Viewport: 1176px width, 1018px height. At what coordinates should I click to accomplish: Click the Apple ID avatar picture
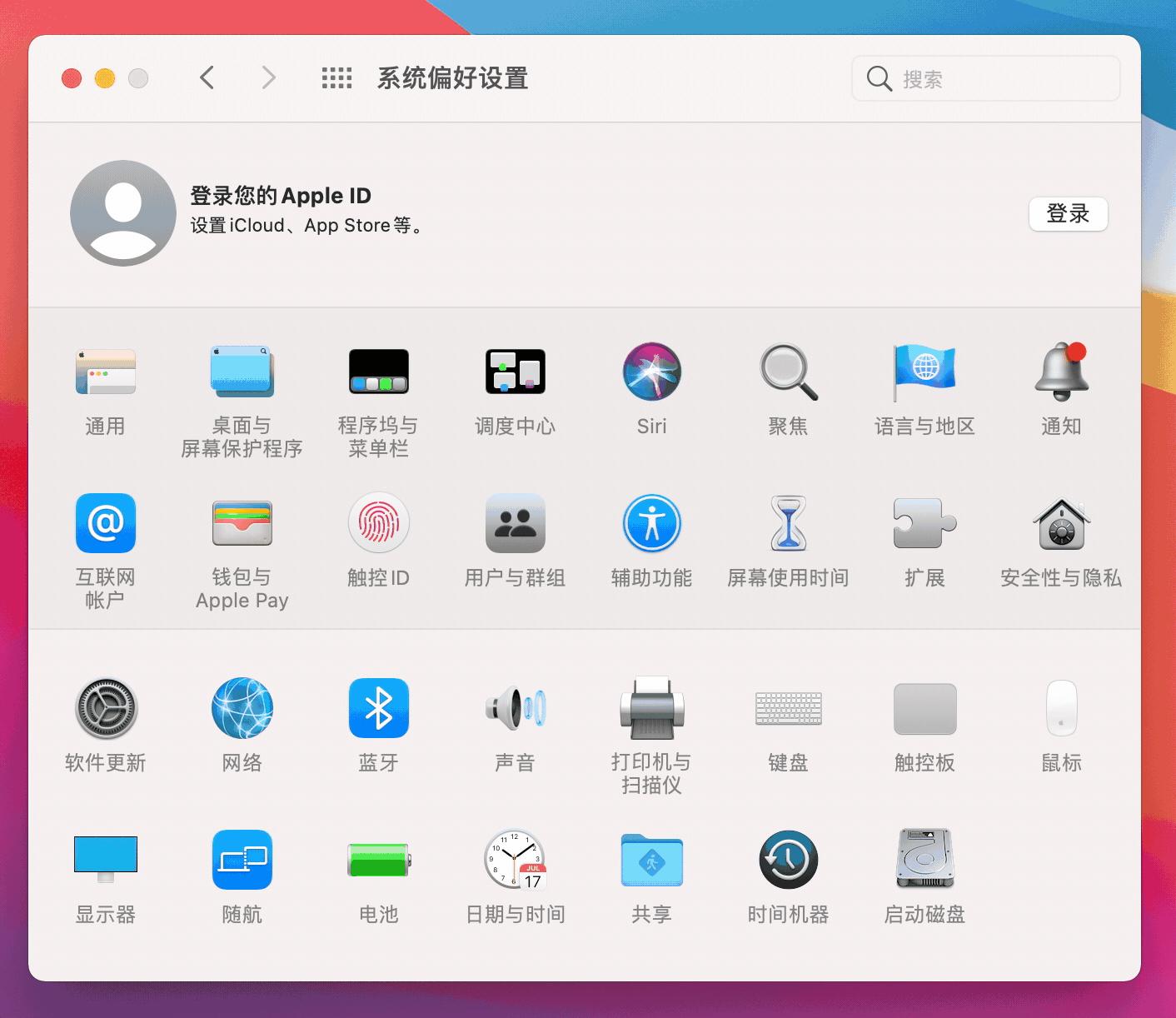[x=123, y=213]
